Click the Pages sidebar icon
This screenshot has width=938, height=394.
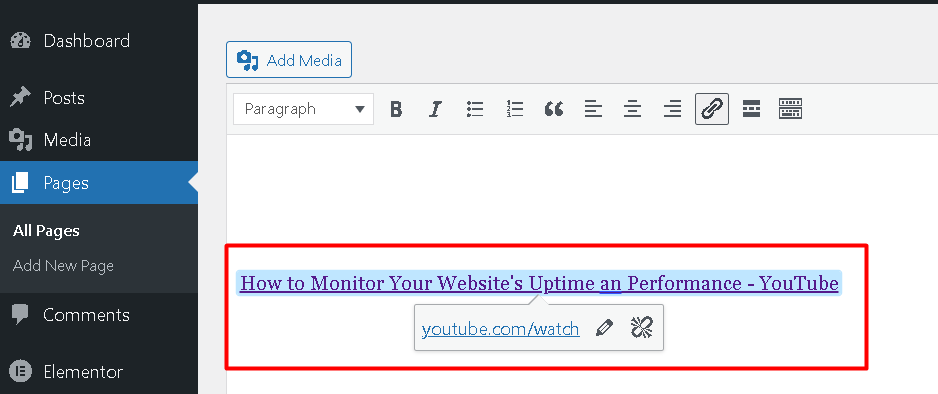[x=20, y=183]
